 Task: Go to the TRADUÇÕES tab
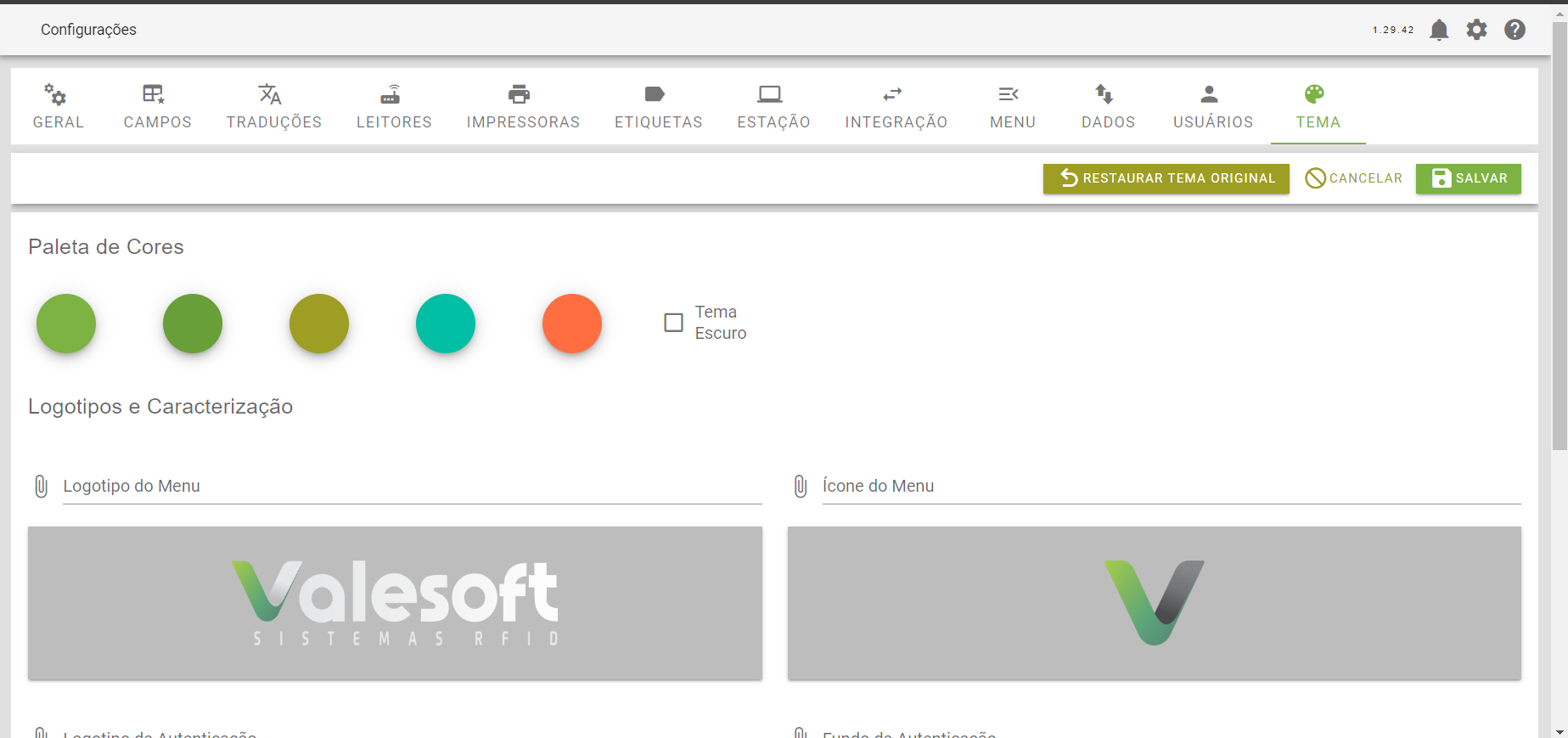(x=274, y=122)
